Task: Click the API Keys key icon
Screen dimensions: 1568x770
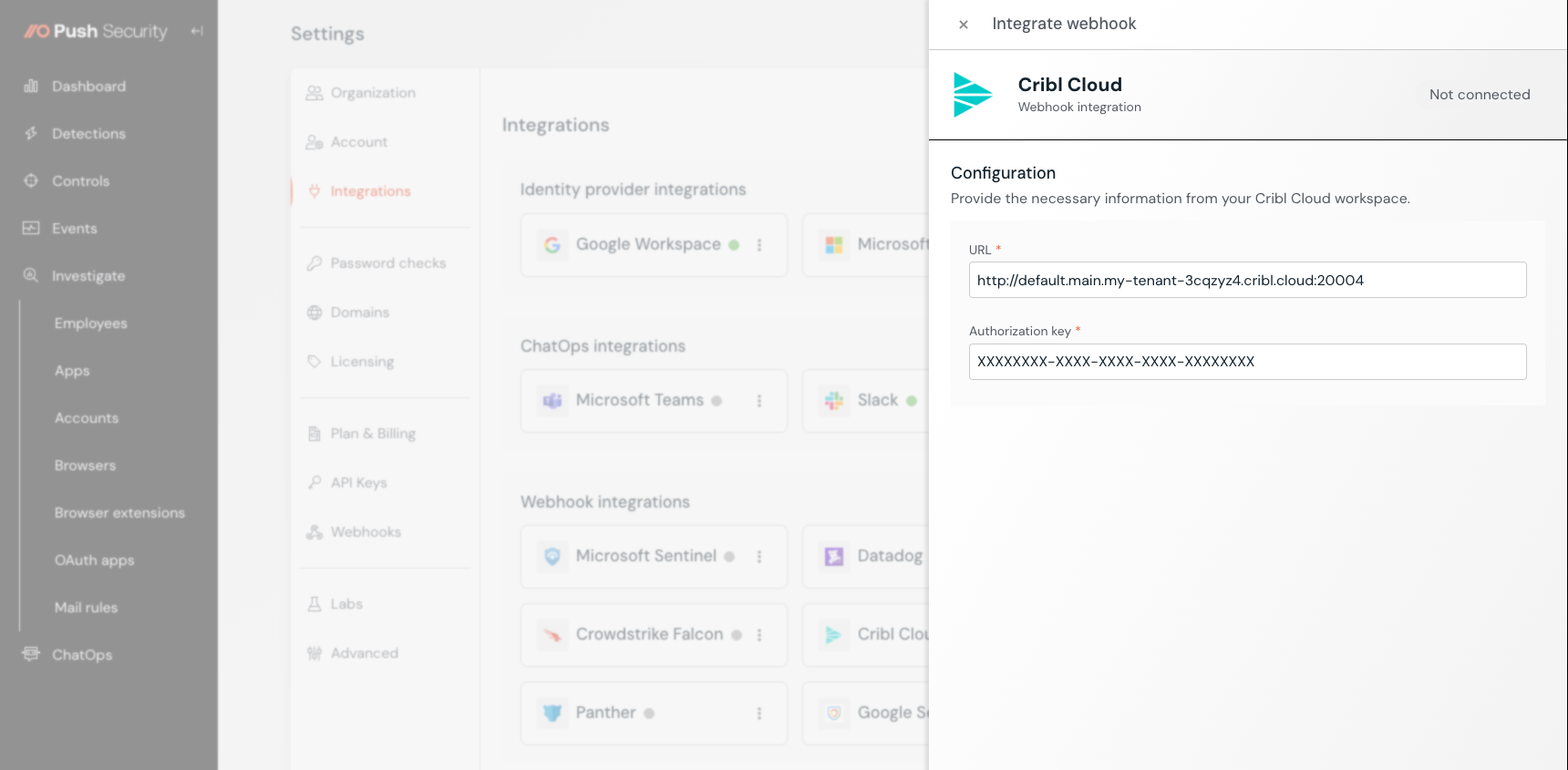Action: (315, 482)
